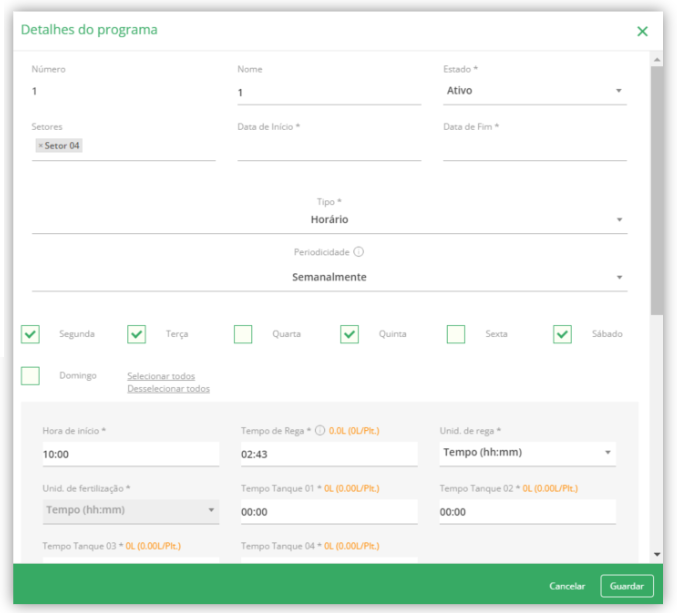Click the Tempo de Rega info icon

(x=320, y=430)
